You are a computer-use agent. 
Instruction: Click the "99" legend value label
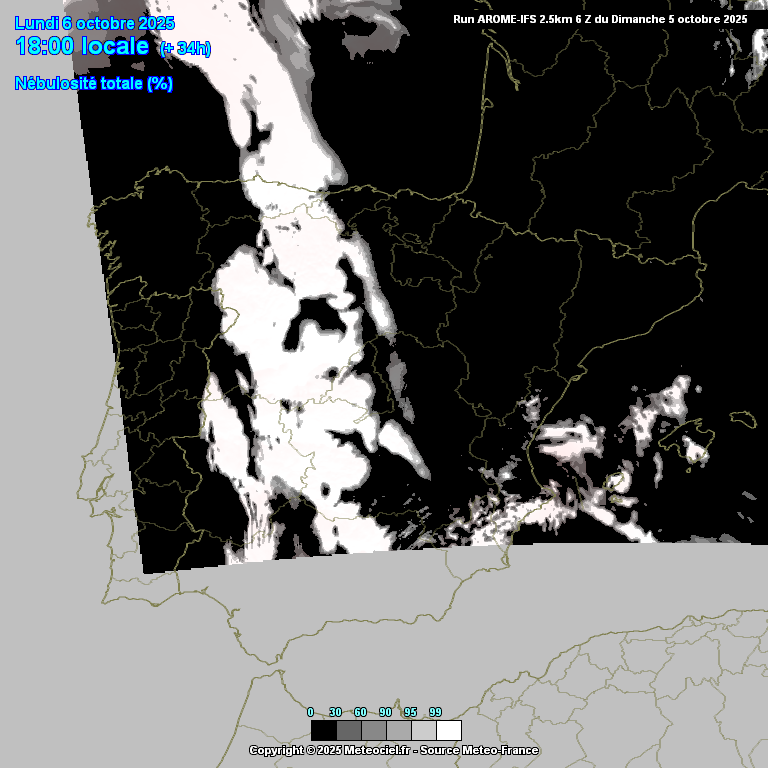(436, 712)
